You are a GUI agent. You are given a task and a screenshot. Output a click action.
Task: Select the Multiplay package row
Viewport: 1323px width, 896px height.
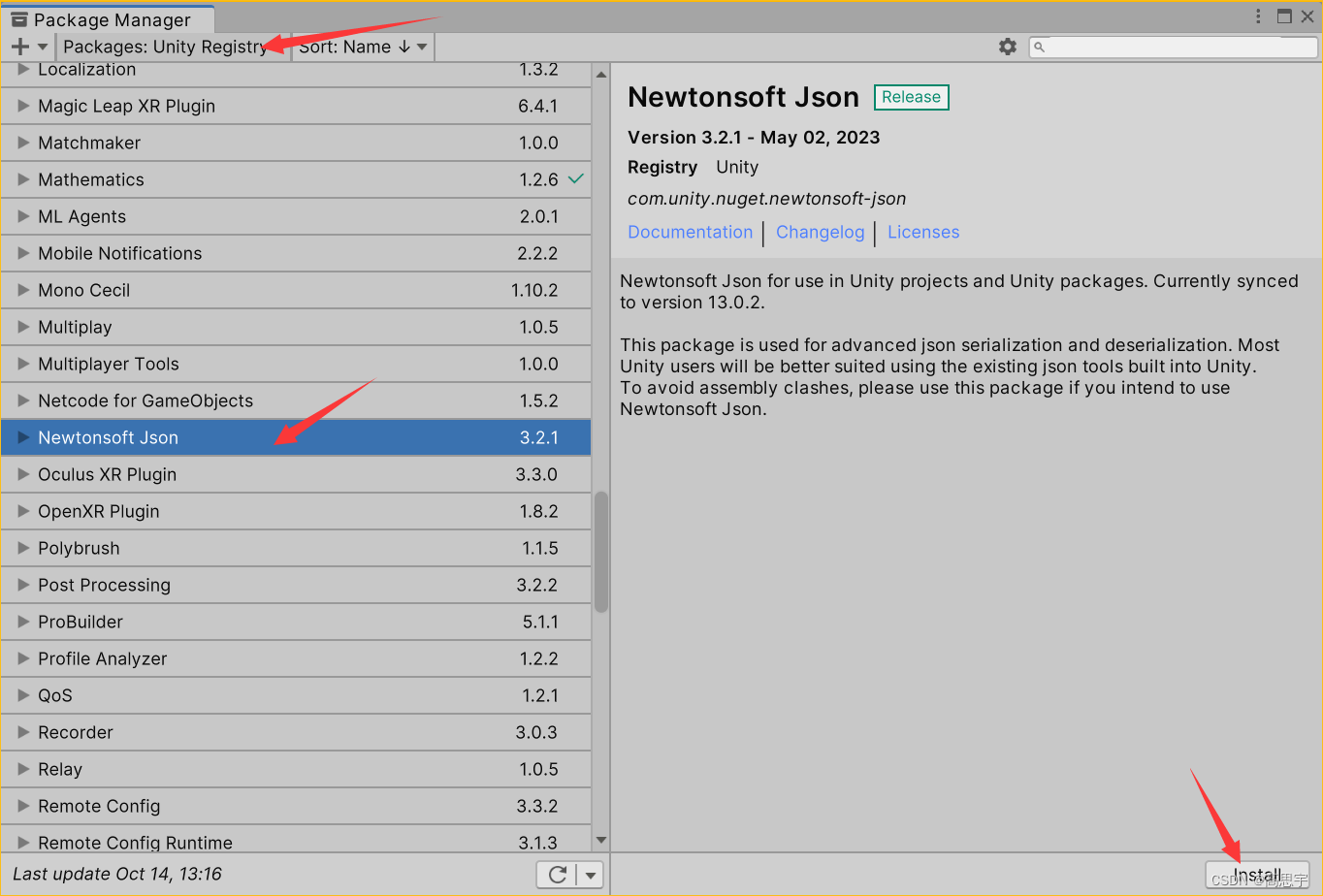pyautogui.click(x=296, y=327)
